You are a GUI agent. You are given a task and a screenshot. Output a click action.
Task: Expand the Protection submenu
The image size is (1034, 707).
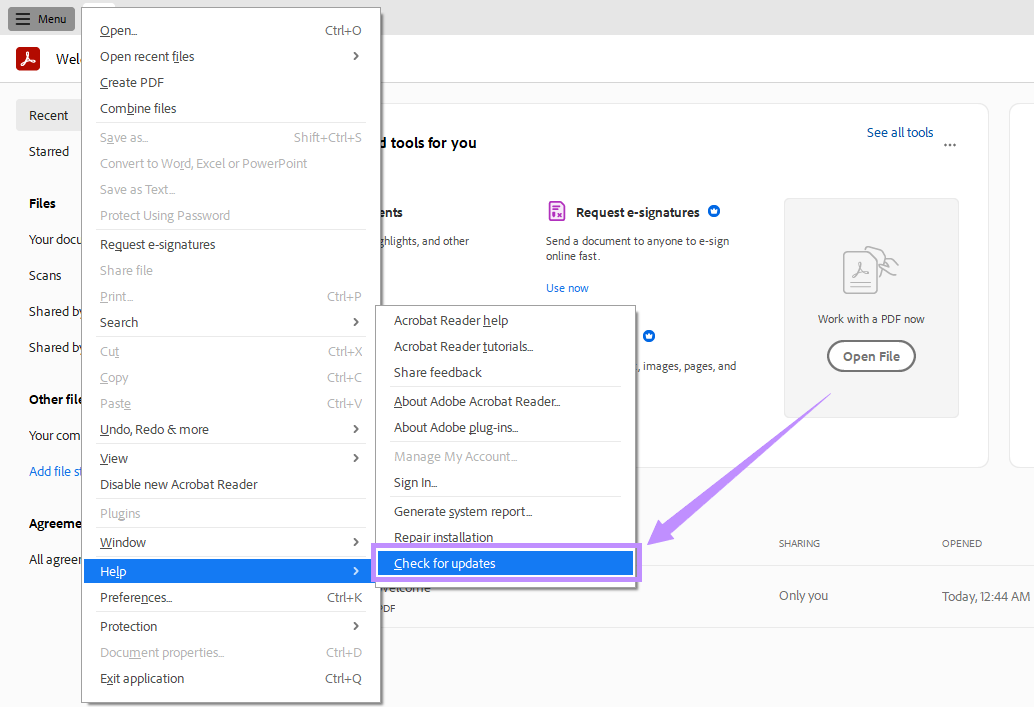356,626
